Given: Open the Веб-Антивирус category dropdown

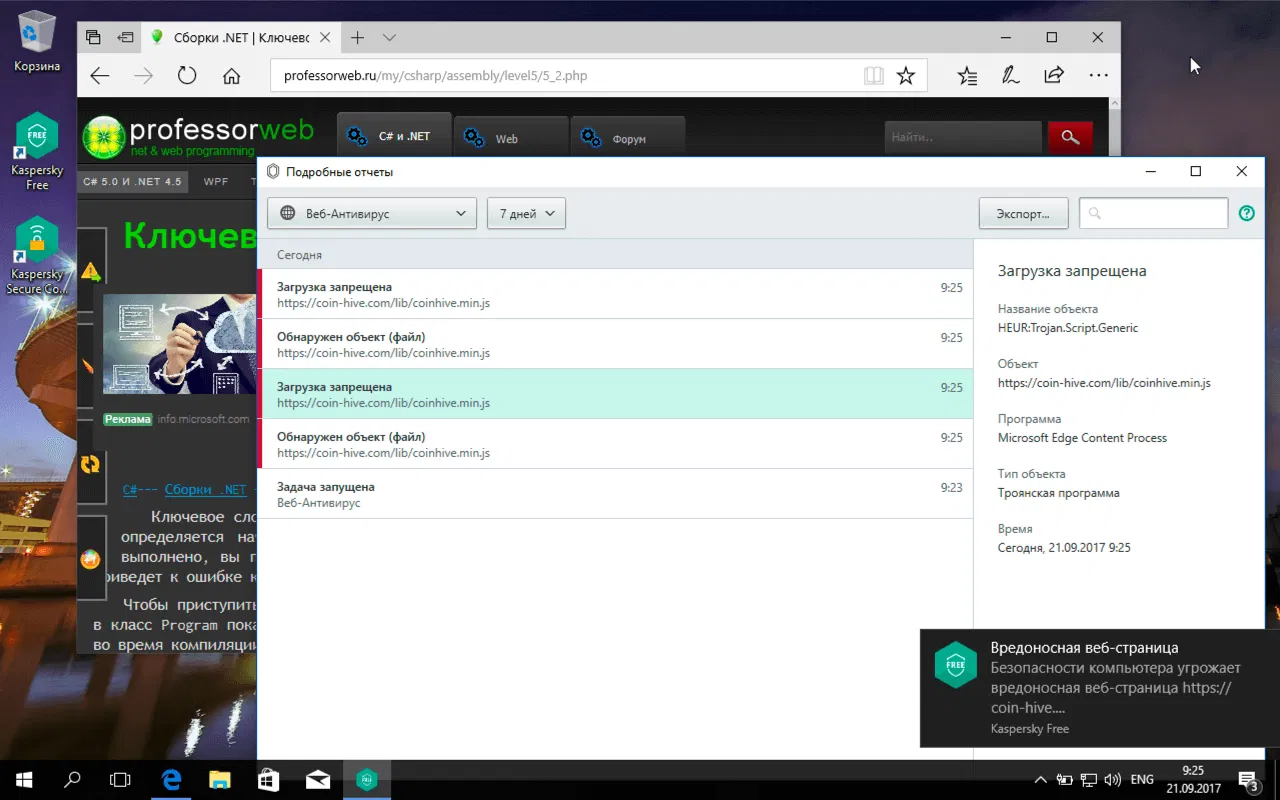Looking at the screenshot, I should coord(371,212).
